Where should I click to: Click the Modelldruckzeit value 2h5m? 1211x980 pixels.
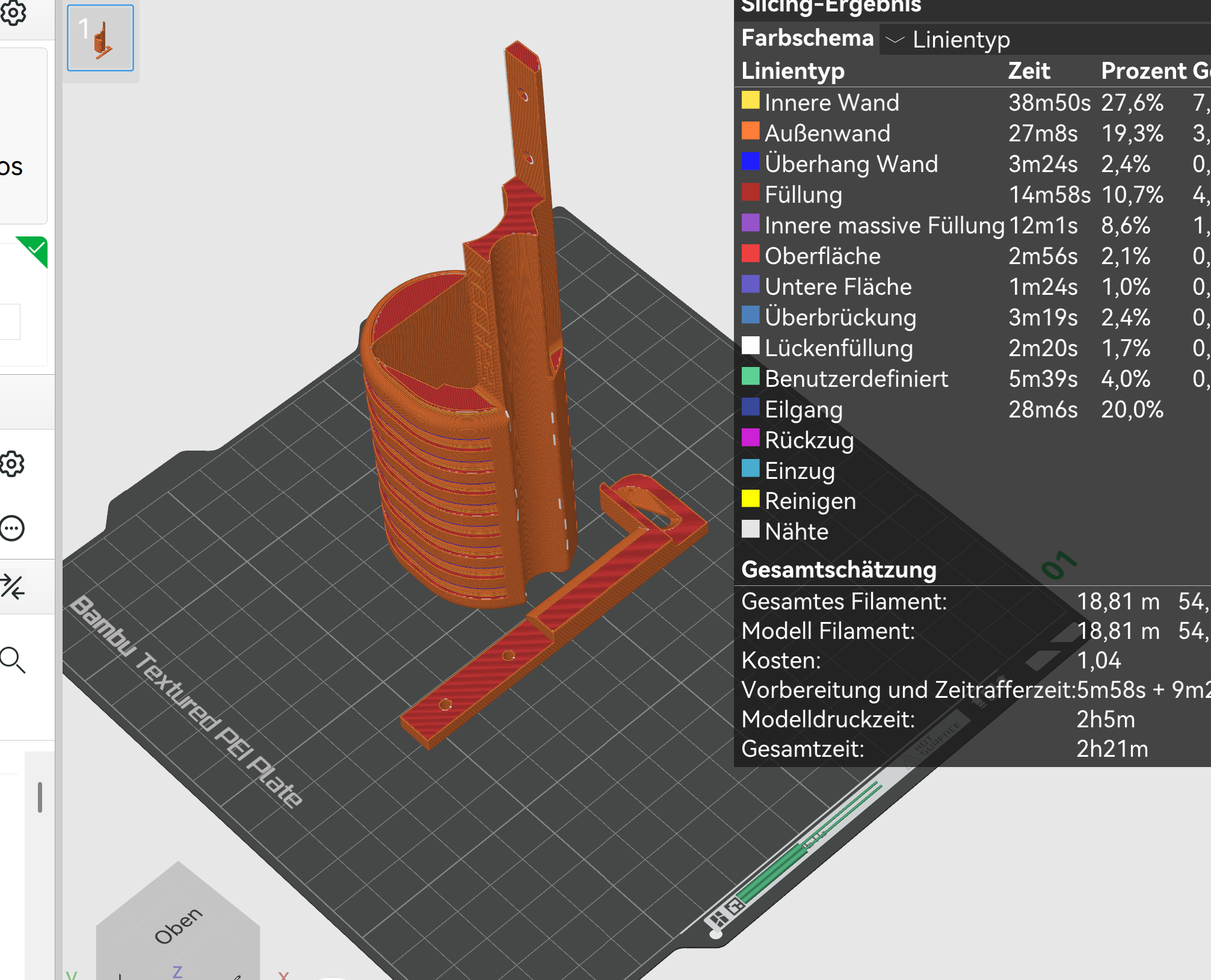click(1106, 720)
